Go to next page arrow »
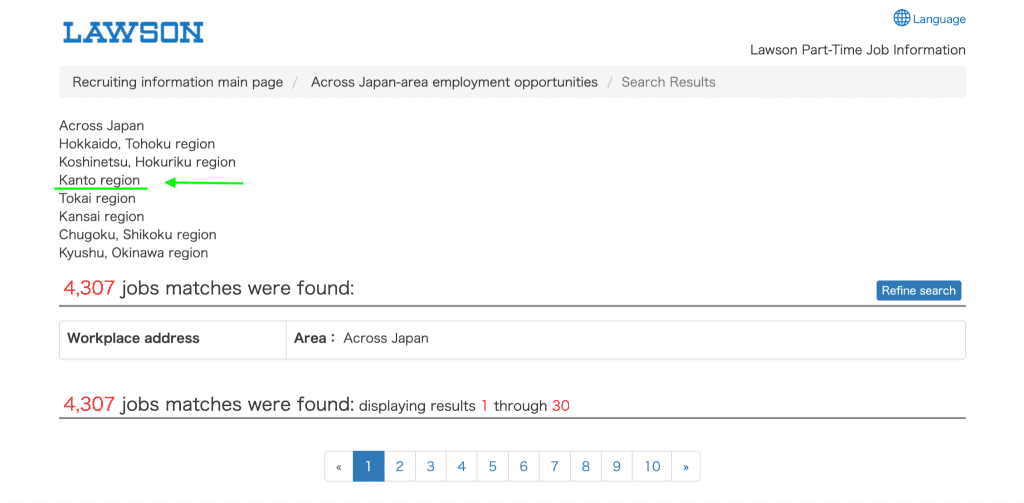The image size is (1024, 503). pos(686,466)
